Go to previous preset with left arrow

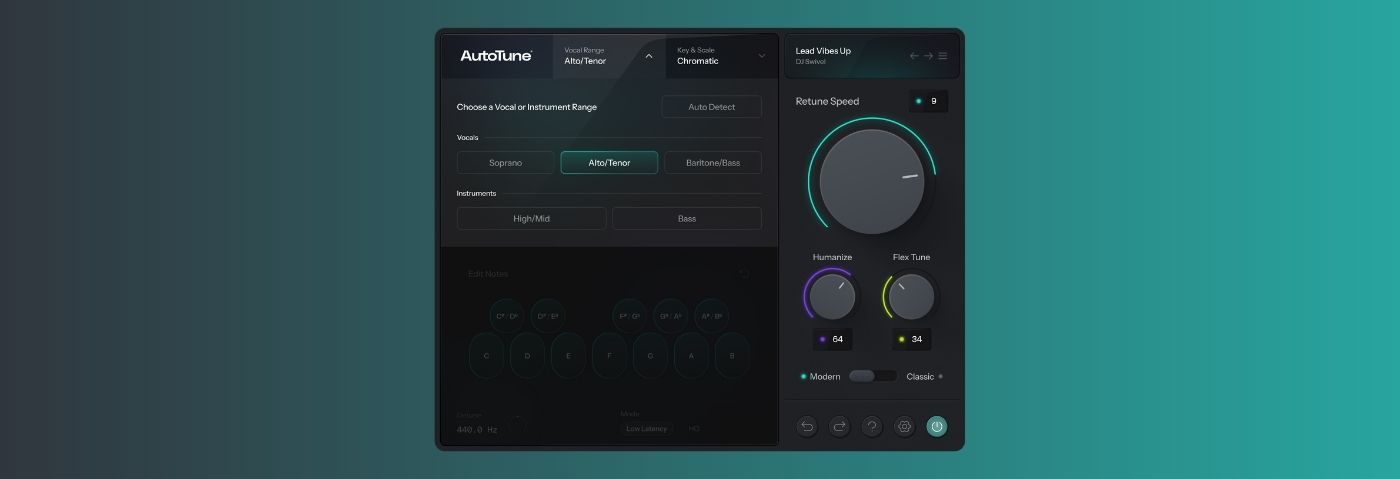pos(914,56)
